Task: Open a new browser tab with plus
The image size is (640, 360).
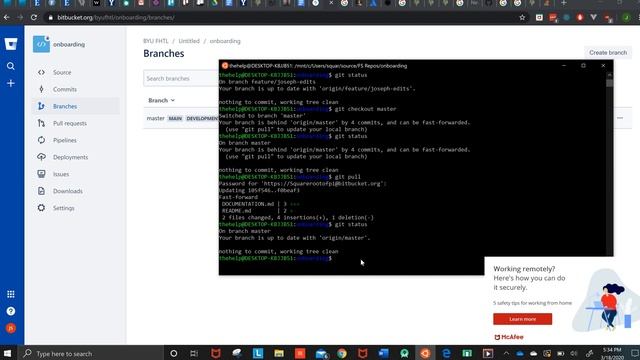Action: pos(564,3)
